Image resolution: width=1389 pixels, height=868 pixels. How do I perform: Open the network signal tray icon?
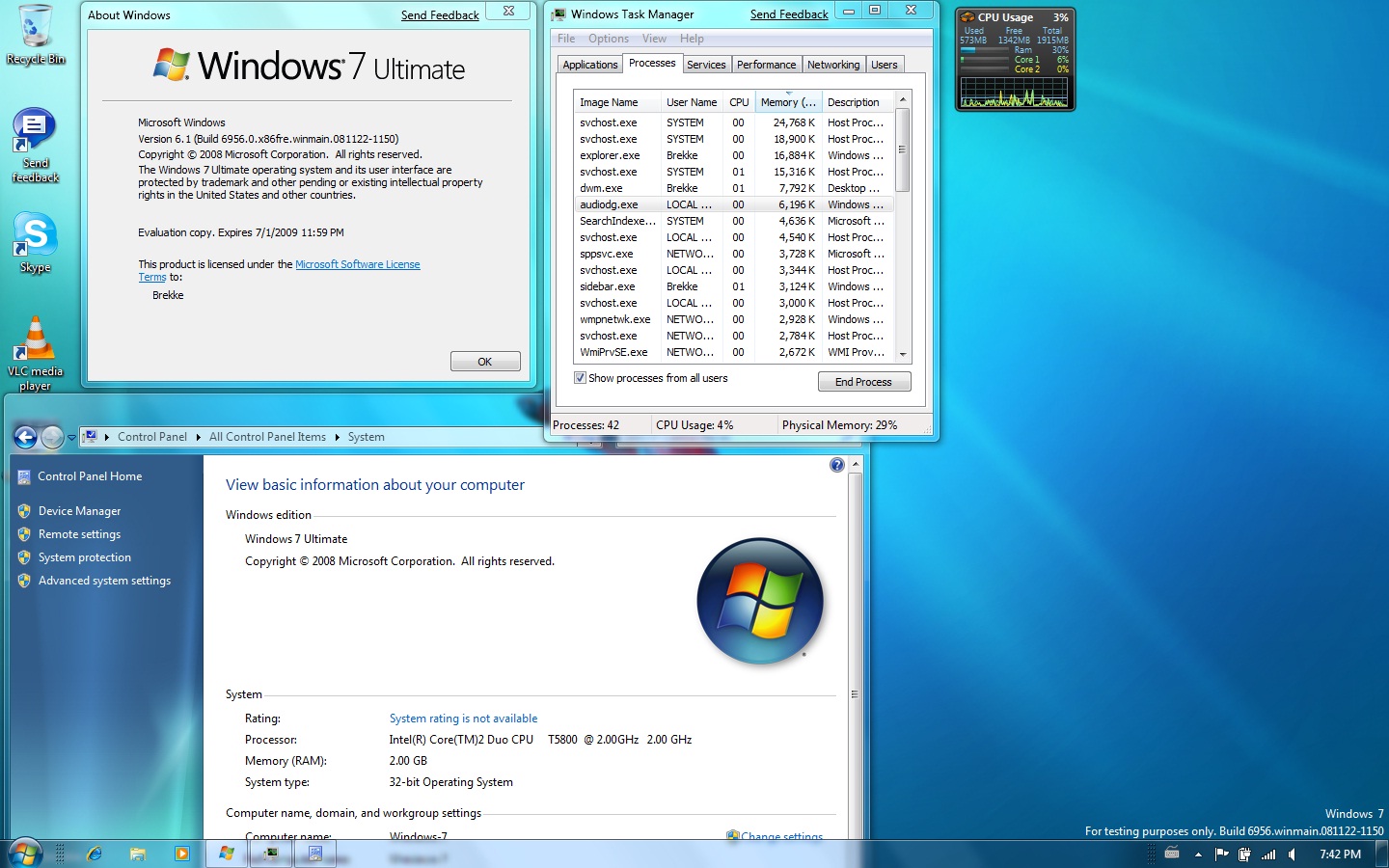pos(1268,854)
